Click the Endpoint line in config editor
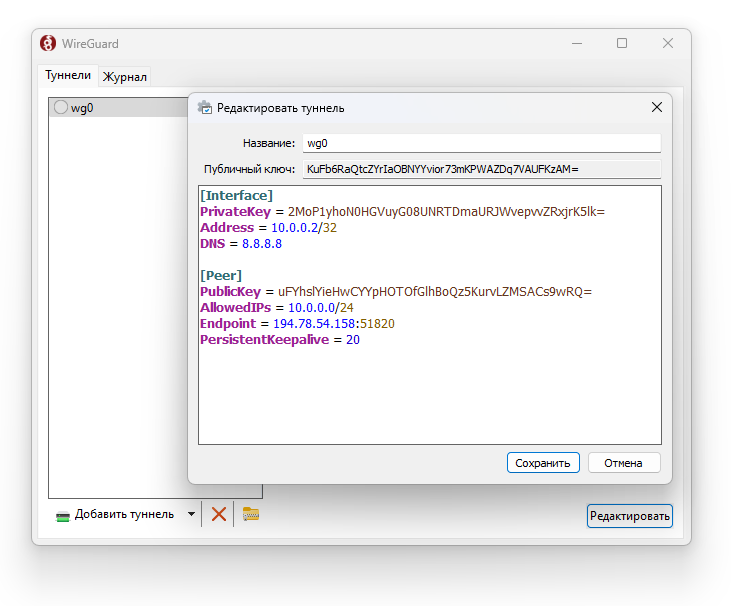Viewport: 731px width, 606px height. pyautogui.click(x=297, y=324)
